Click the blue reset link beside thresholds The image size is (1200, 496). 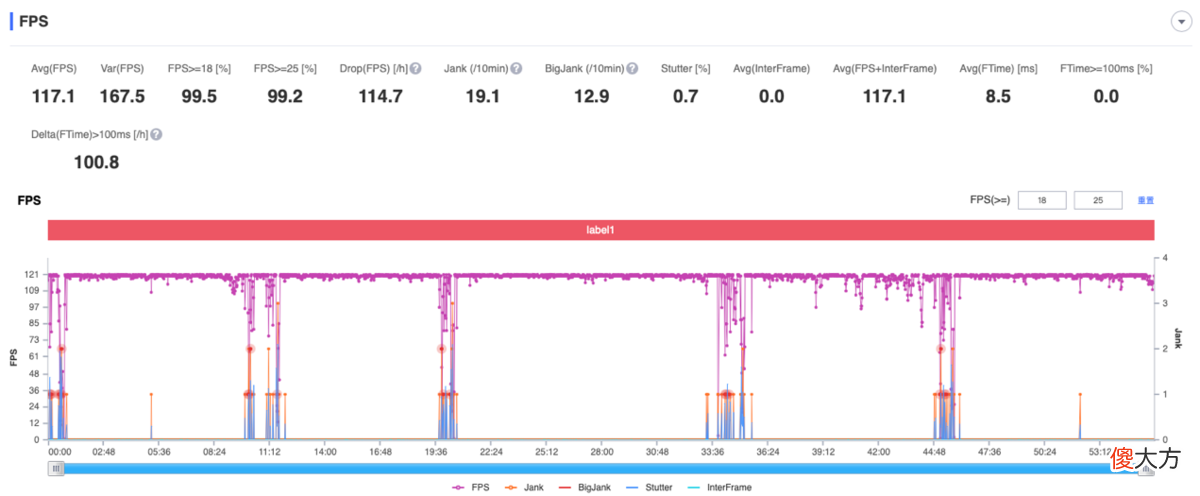[1146, 200]
